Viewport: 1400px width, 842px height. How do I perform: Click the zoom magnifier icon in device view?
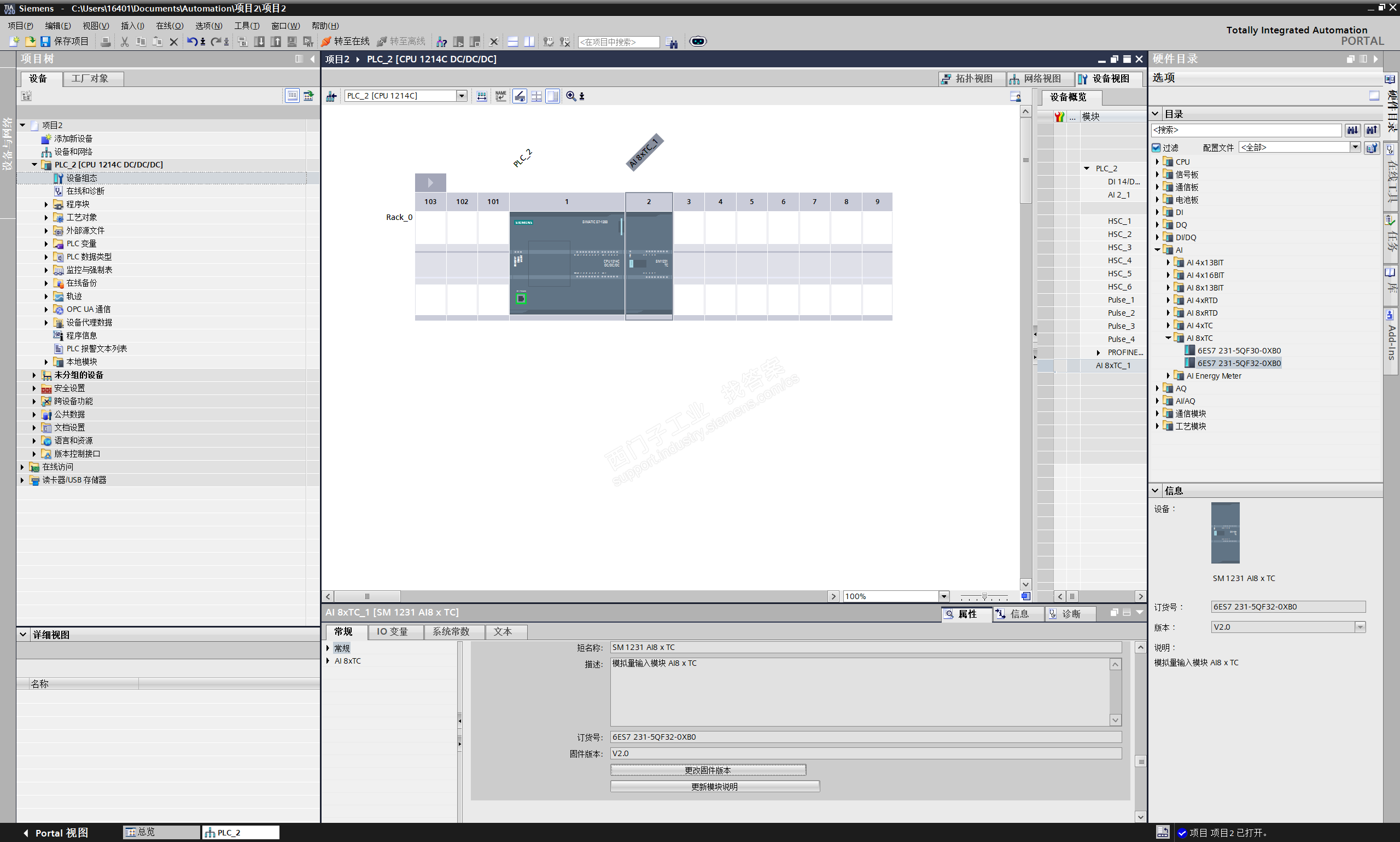pyautogui.click(x=570, y=96)
